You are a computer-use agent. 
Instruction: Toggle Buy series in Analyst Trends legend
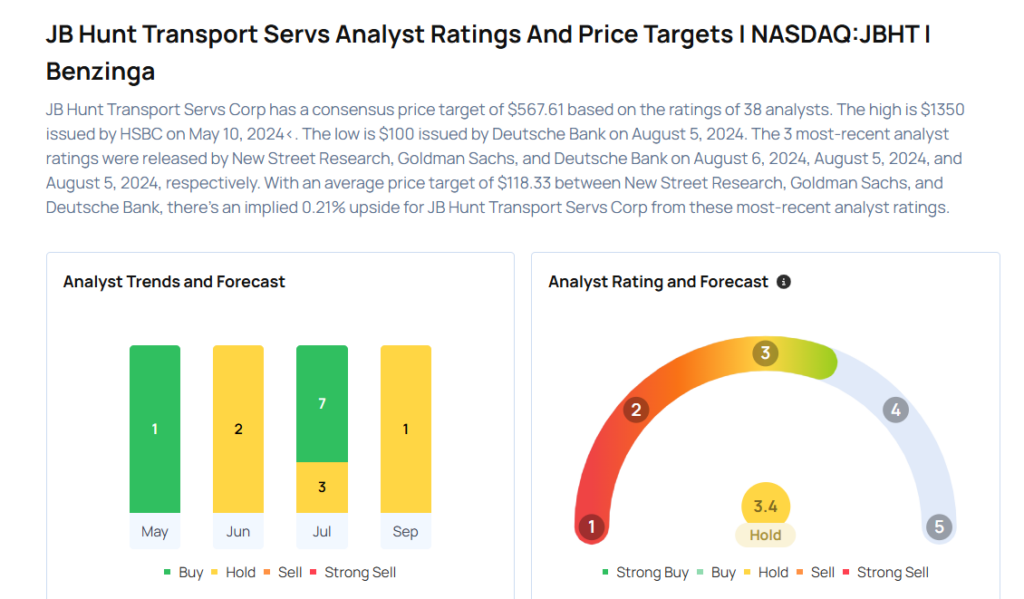click(x=183, y=573)
